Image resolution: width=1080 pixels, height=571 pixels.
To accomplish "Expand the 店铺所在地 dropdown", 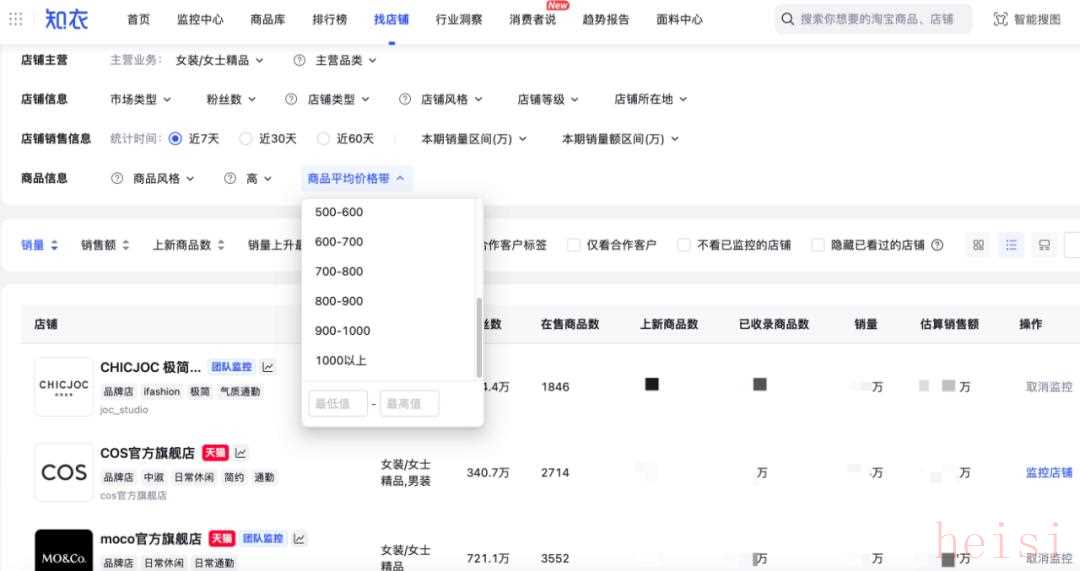I will pos(650,99).
